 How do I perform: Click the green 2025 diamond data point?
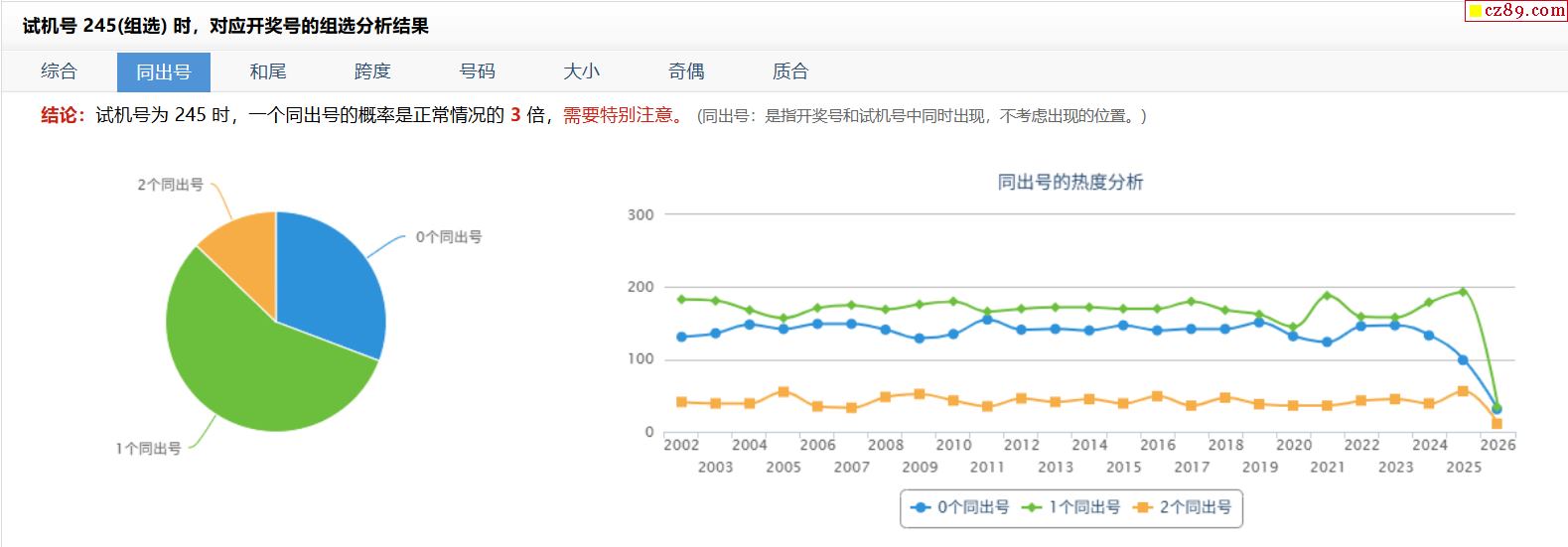(1463, 292)
